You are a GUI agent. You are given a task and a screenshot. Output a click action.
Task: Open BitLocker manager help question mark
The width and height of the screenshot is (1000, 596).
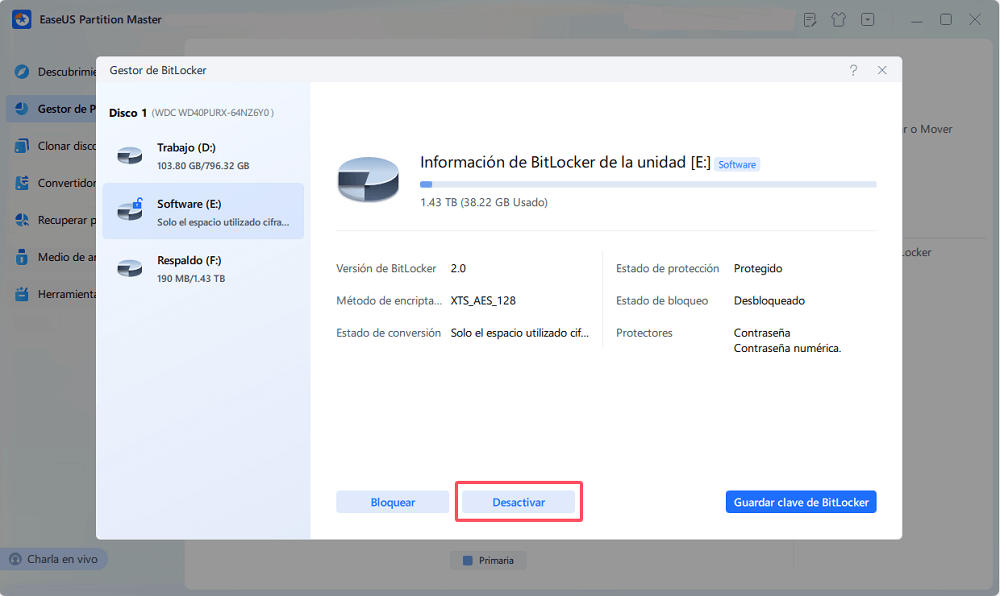853,70
